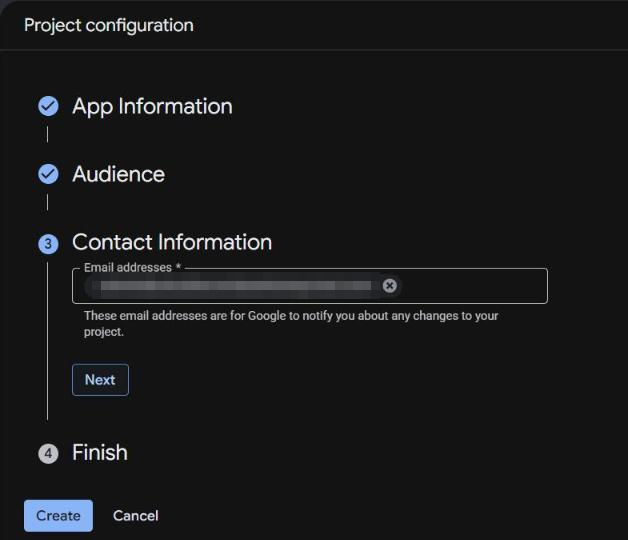Open the App Information step
Viewport: 628px width, 540px height.
point(152,107)
